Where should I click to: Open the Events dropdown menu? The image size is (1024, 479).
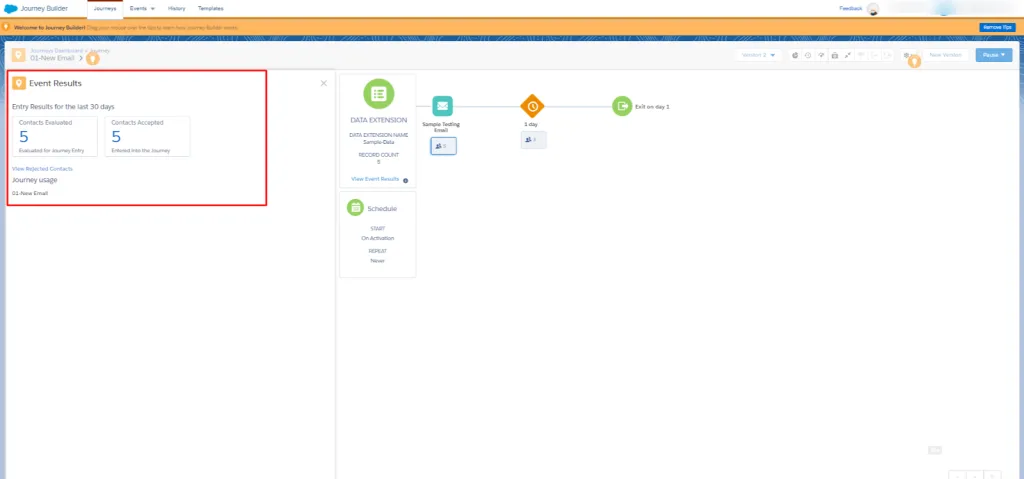click(x=142, y=8)
